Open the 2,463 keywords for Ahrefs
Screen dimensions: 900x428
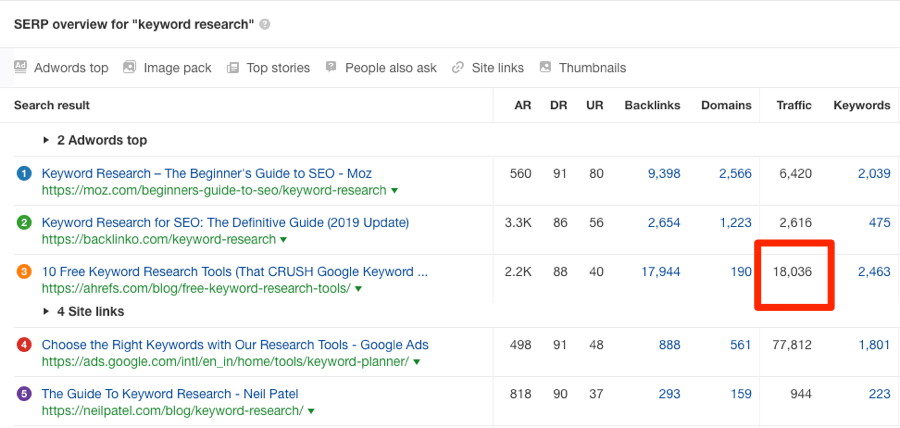(874, 272)
